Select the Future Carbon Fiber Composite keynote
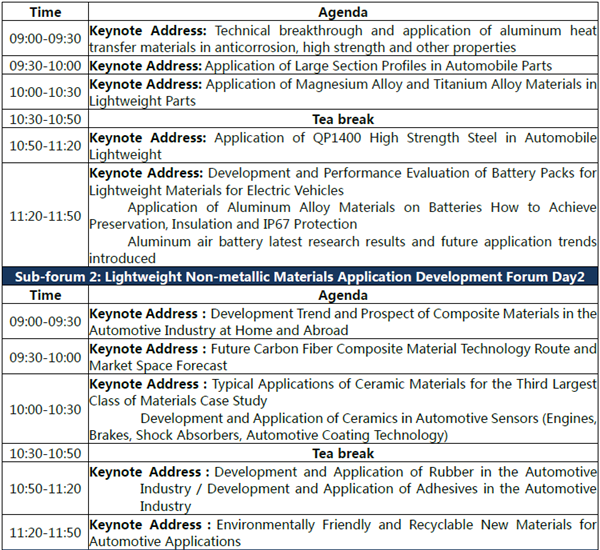Screen dimensions: 600x550 [342, 357]
